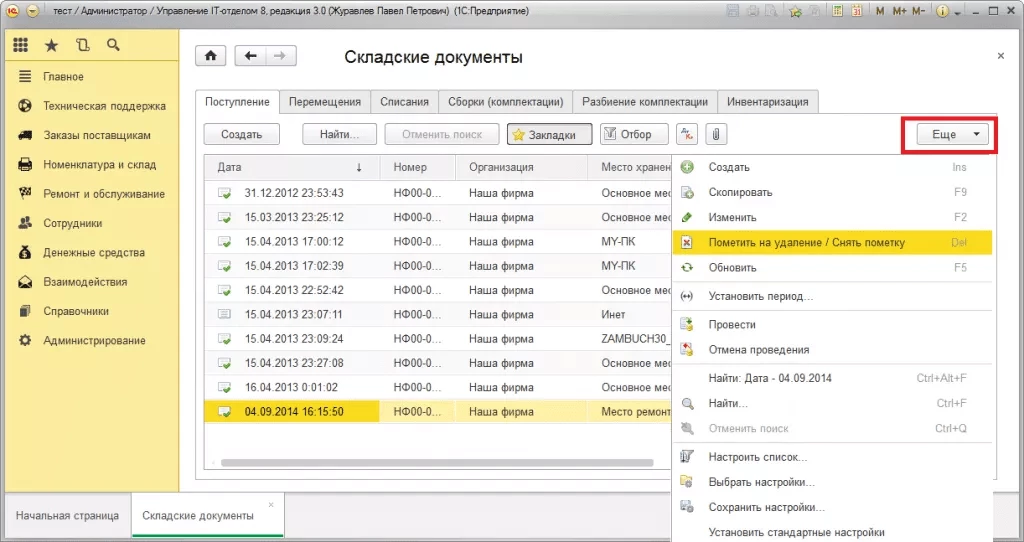Close the Складские документы bottom tab
Screen dimensions: 1024x542
271,505
